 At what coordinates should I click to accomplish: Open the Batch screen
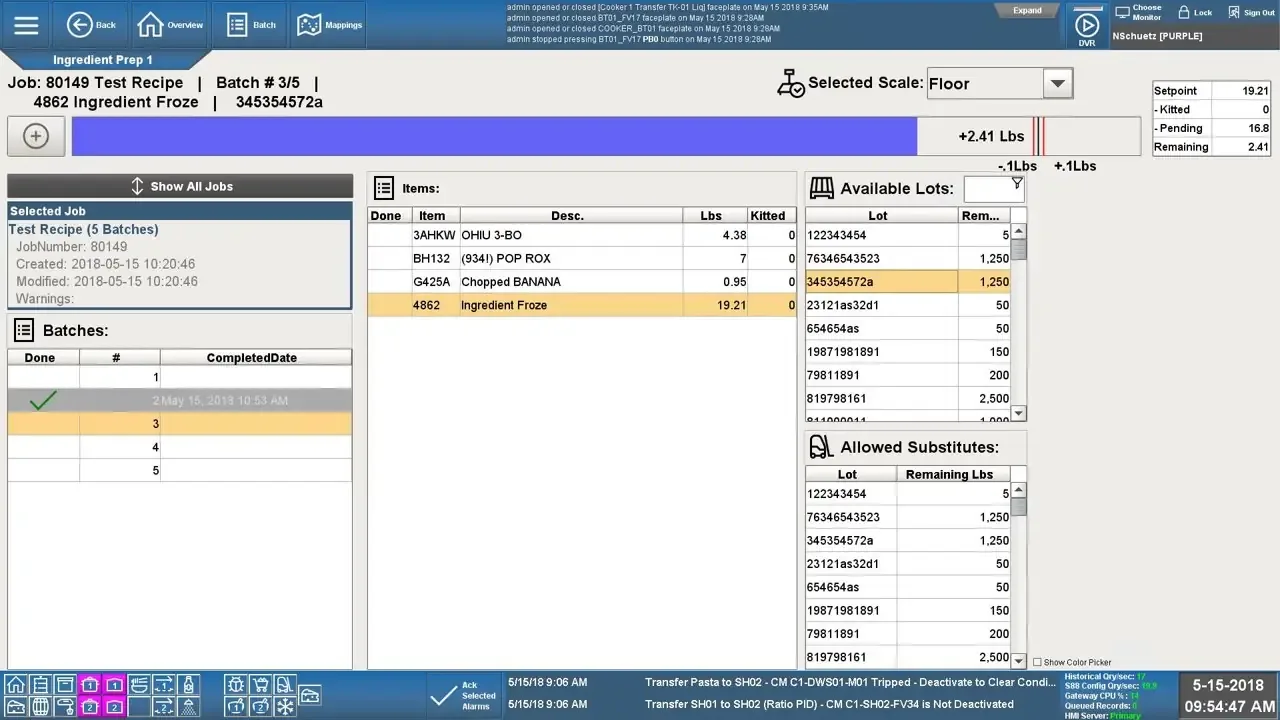pyautogui.click(x=251, y=25)
